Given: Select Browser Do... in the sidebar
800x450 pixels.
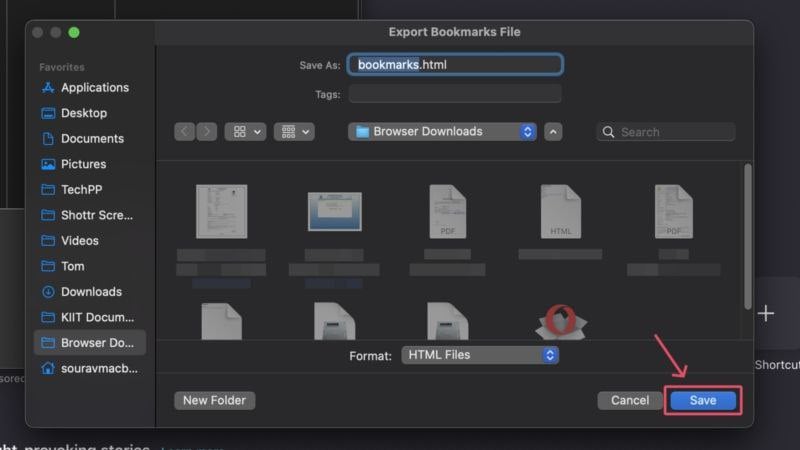Looking at the screenshot, I should click(x=90, y=342).
